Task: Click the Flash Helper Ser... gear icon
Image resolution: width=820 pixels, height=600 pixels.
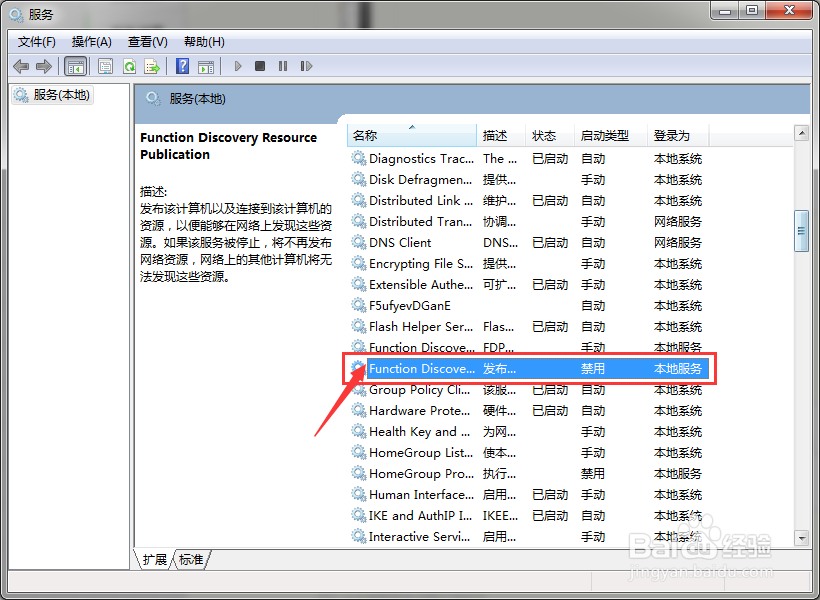Action: [x=359, y=326]
